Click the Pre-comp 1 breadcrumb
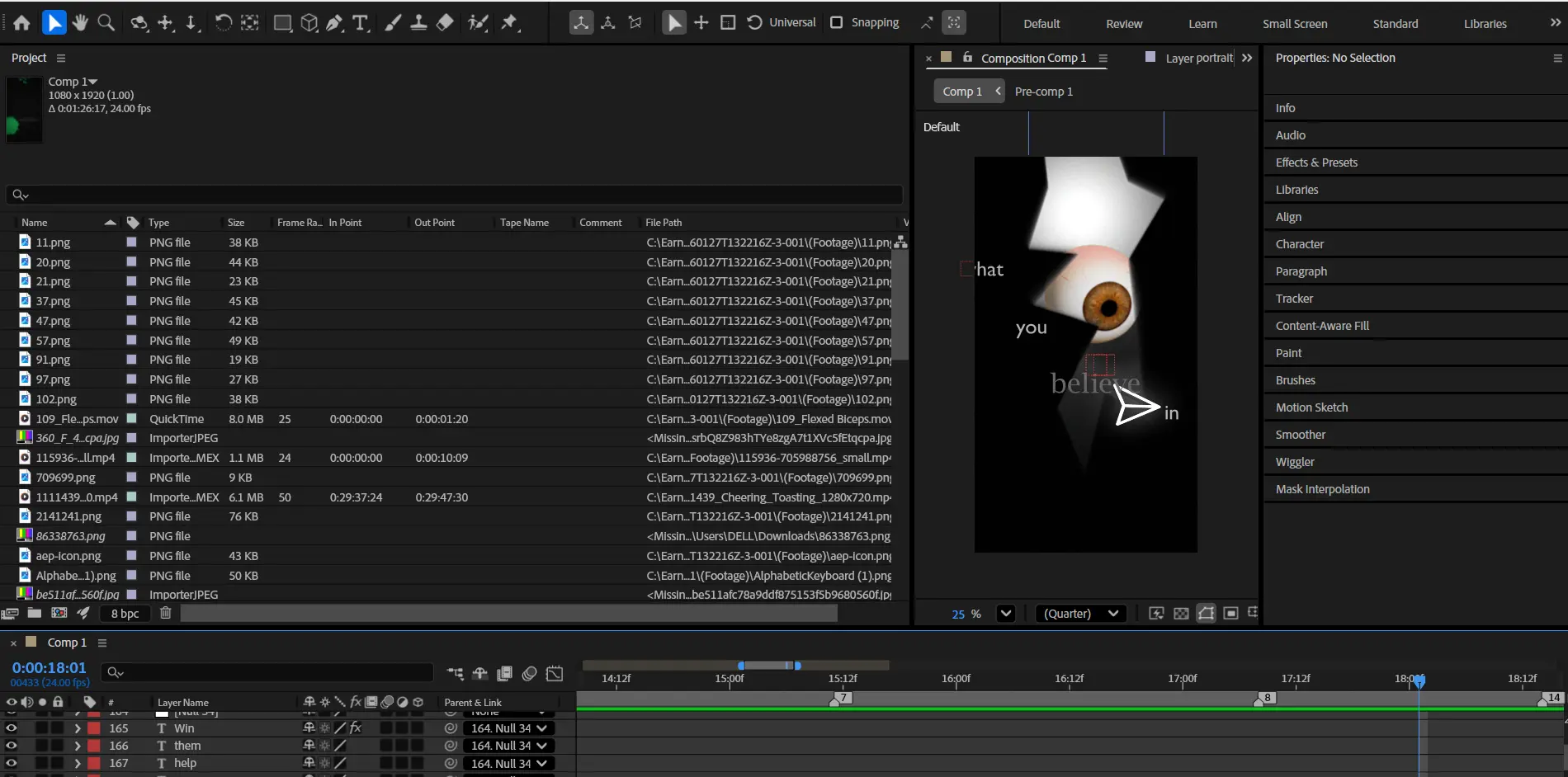Screen dimensions: 1568x777 pyautogui.click(x=1044, y=92)
